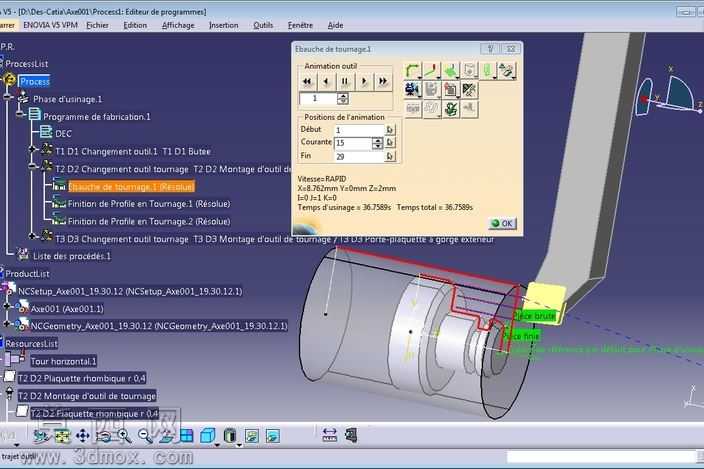
Task: Click the green downward arrow tool display icon
Action: click(450, 70)
